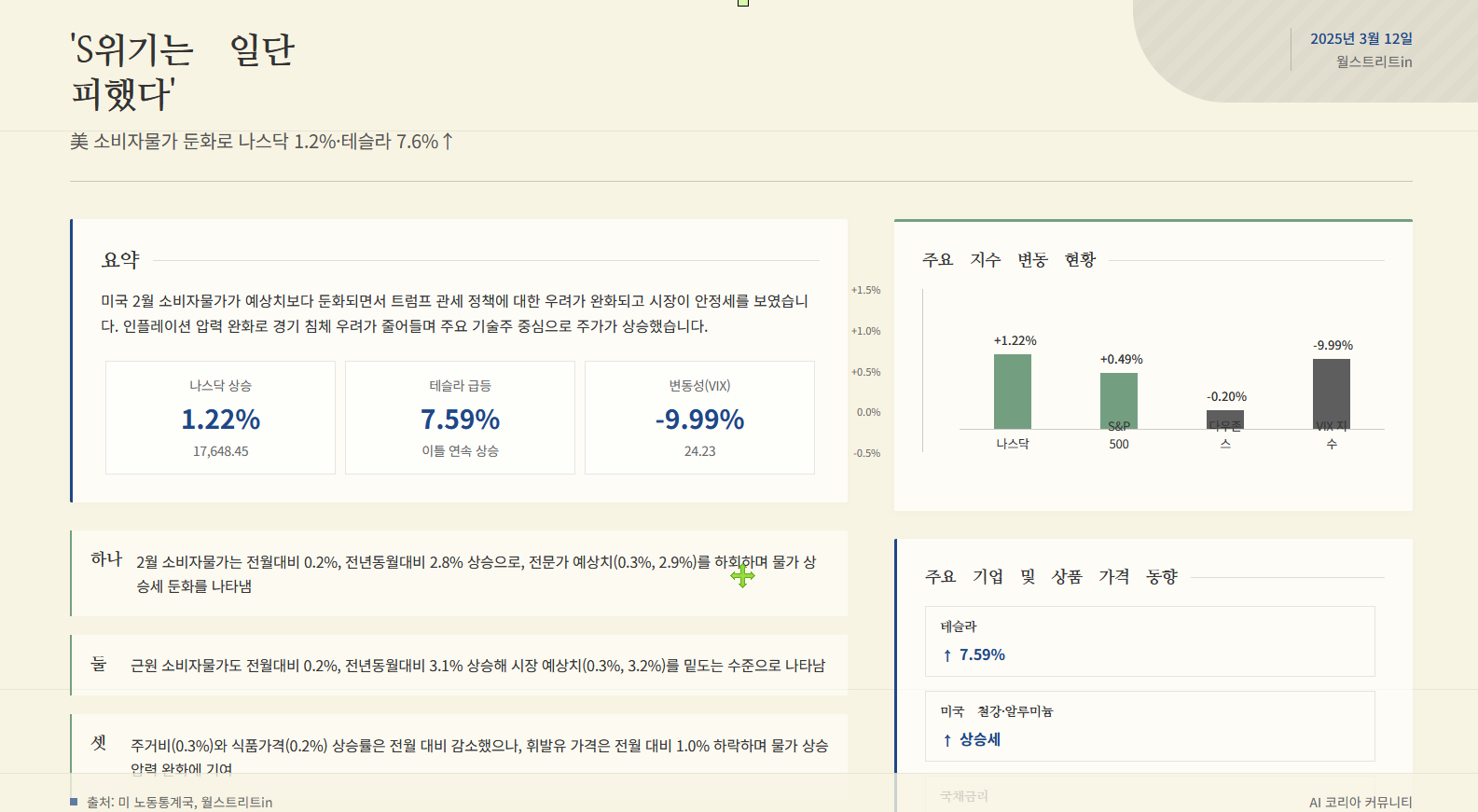Image resolution: width=1478 pixels, height=812 pixels.
Task: Click the 월스트리트in source label at top right
Action: [1374, 62]
